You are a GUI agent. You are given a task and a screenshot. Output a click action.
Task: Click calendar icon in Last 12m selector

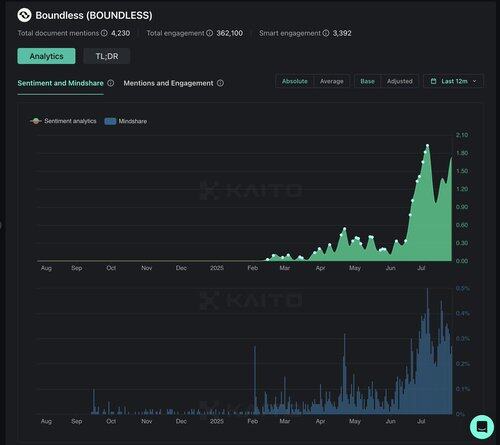pyautogui.click(x=433, y=81)
